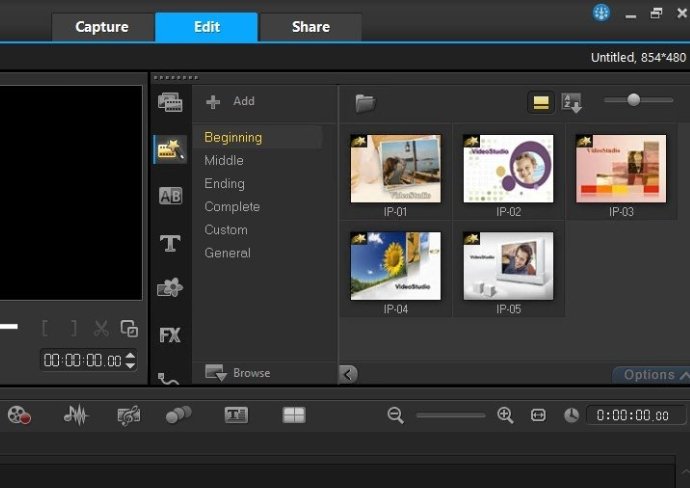Click Add to create a new folder
The width and height of the screenshot is (690, 488).
pyautogui.click(x=231, y=102)
